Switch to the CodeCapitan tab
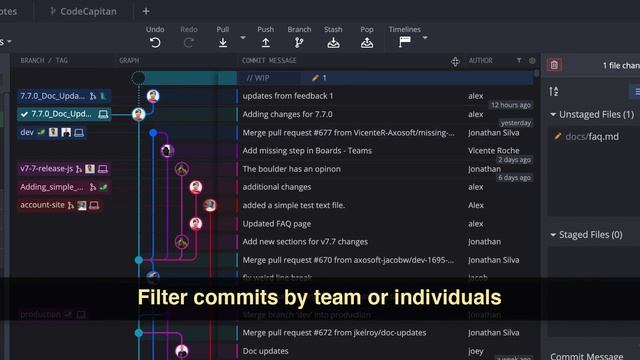The image size is (640, 360). point(84,11)
